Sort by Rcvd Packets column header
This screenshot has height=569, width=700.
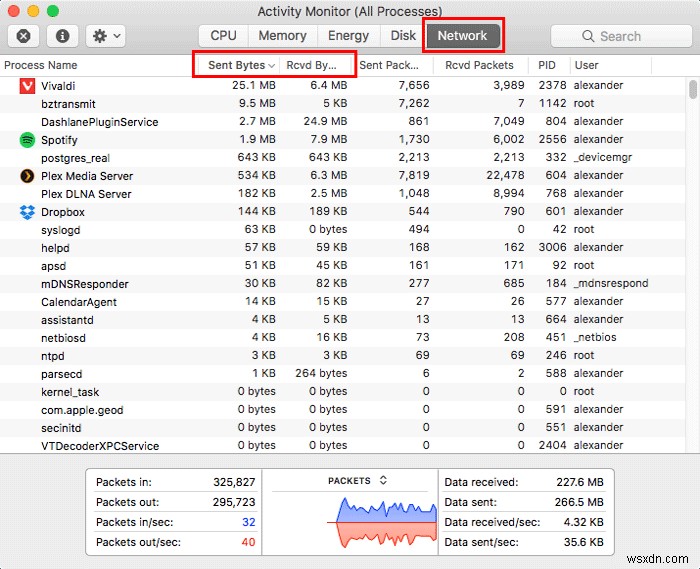coord(479,65)
